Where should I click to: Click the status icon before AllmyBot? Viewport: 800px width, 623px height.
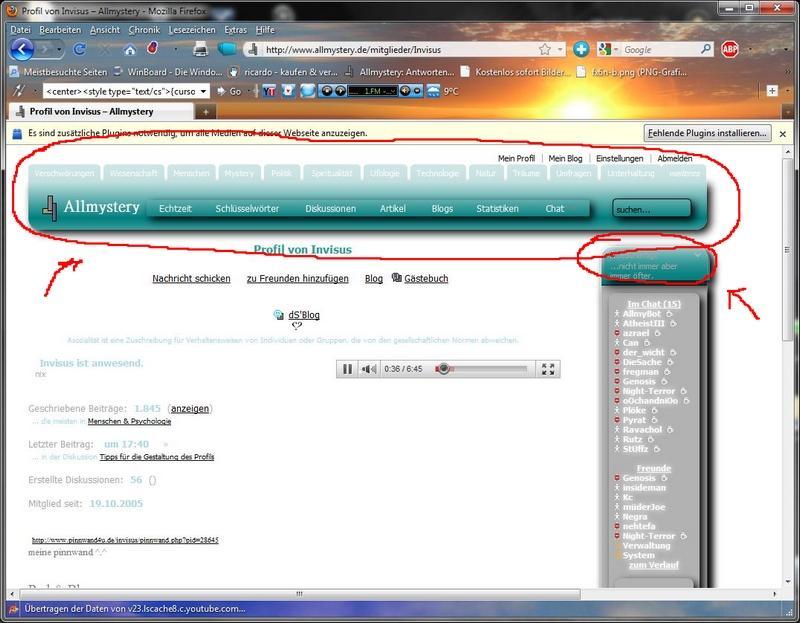617,314
